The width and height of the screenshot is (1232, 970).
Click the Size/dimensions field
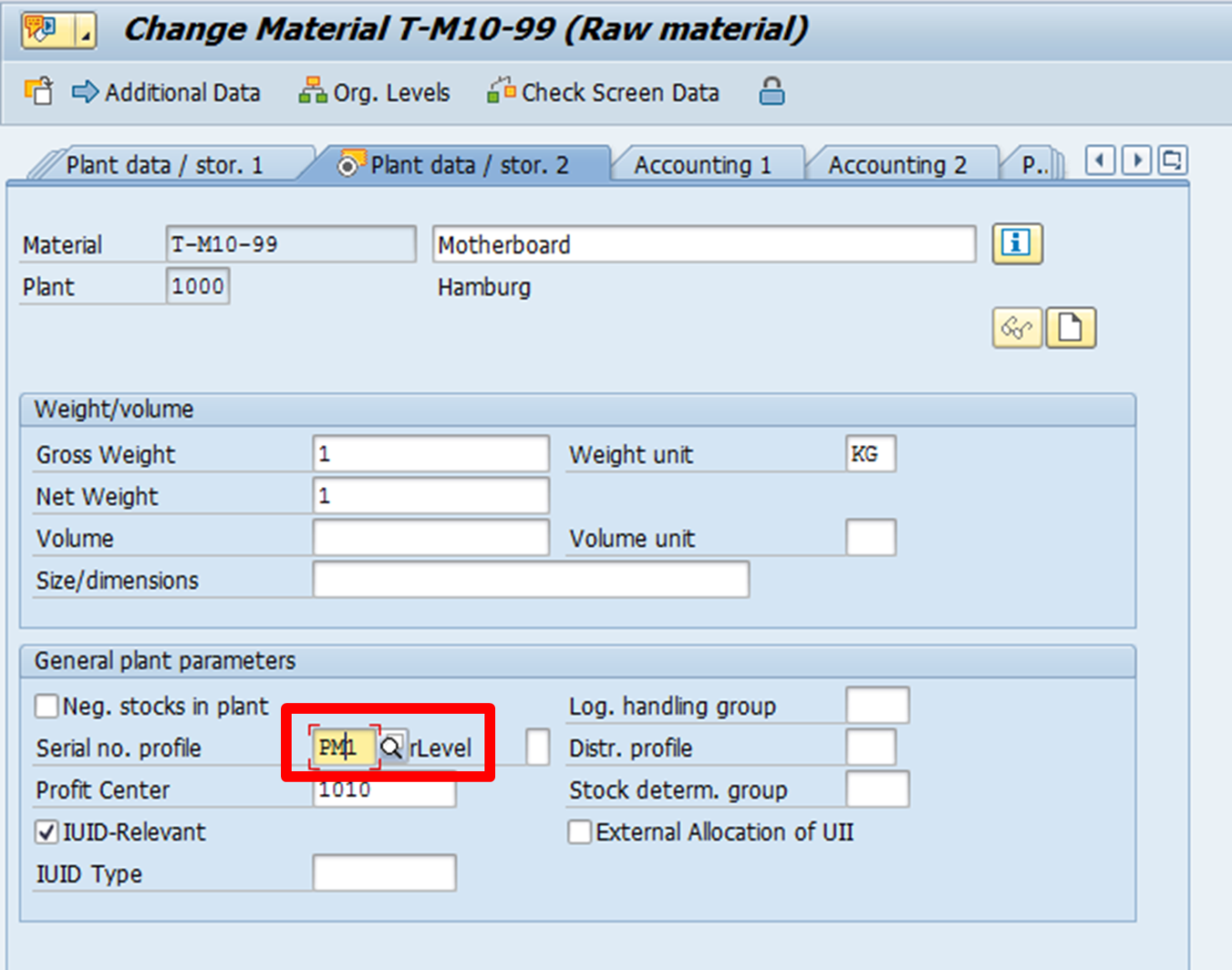click(531, 579)
